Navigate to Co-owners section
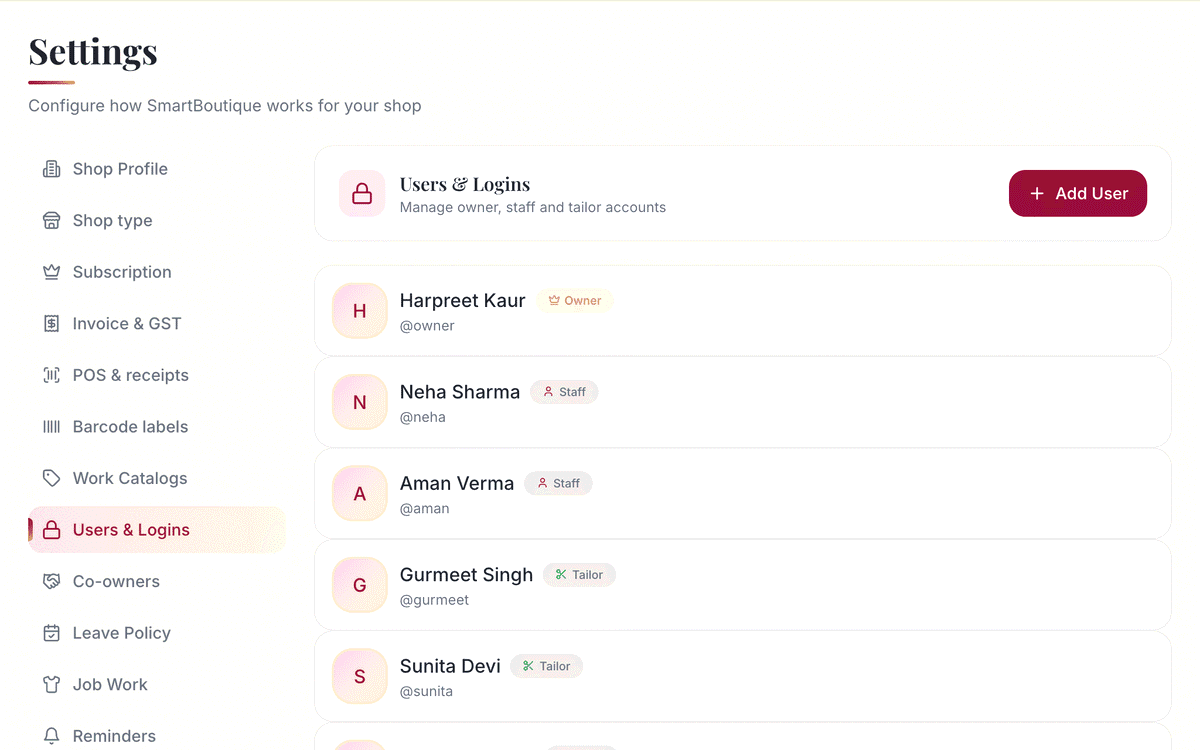 [157, 581]
